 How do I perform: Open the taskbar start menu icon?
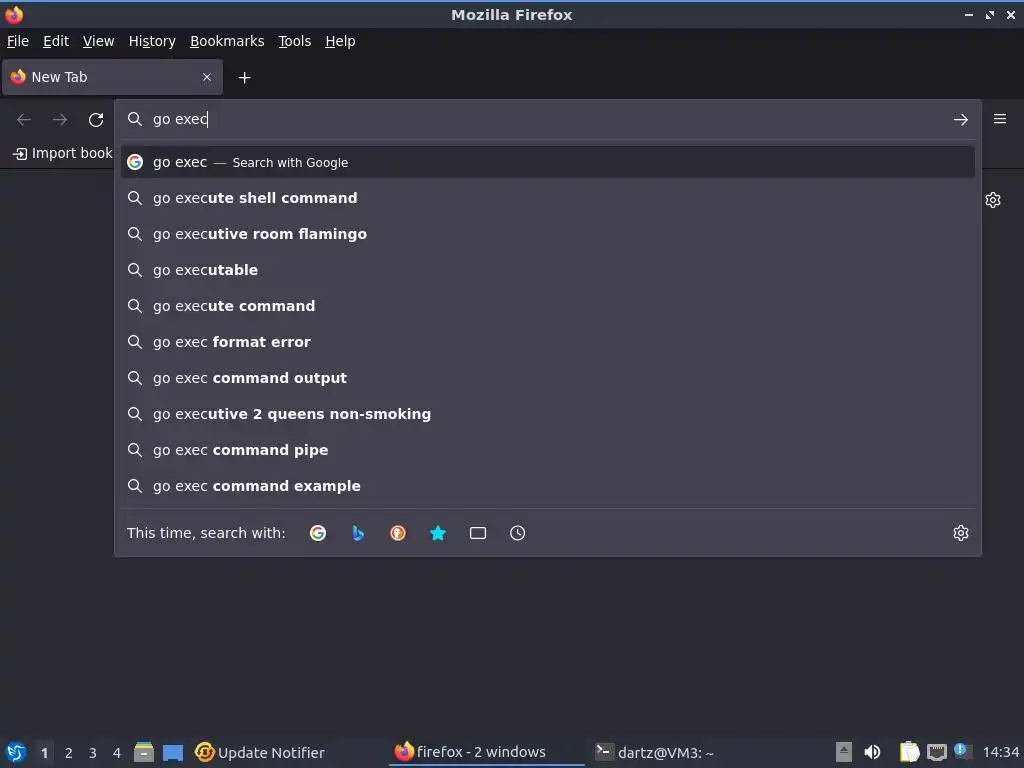click(x=16, y=752)
